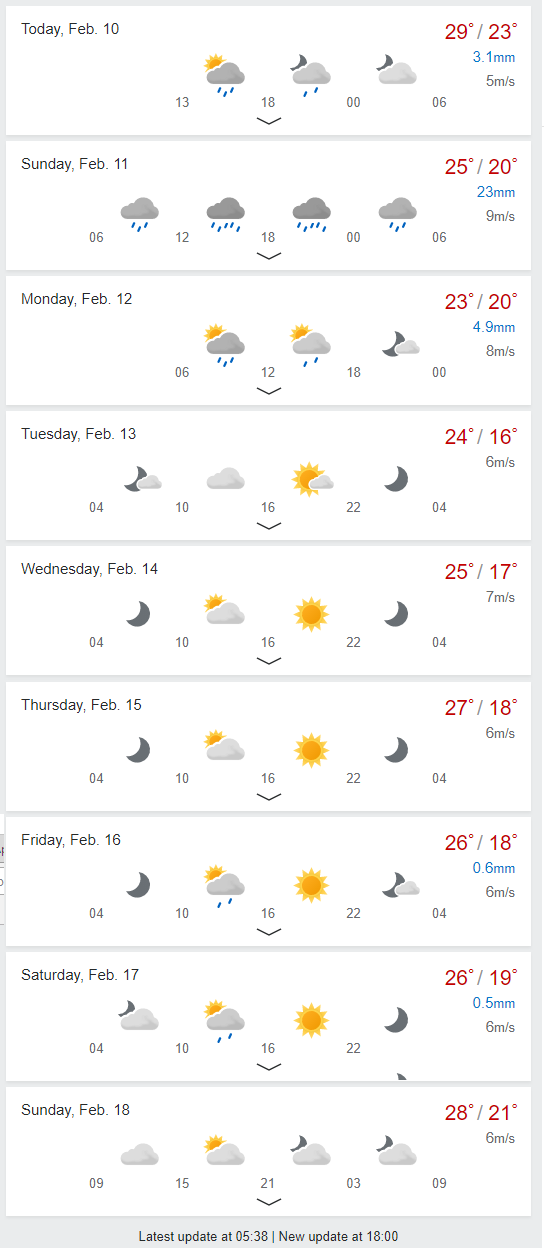The image size is (544, 1248).
Task: Click the 29° / 23° temperature for Today
Action: point(481,31)
